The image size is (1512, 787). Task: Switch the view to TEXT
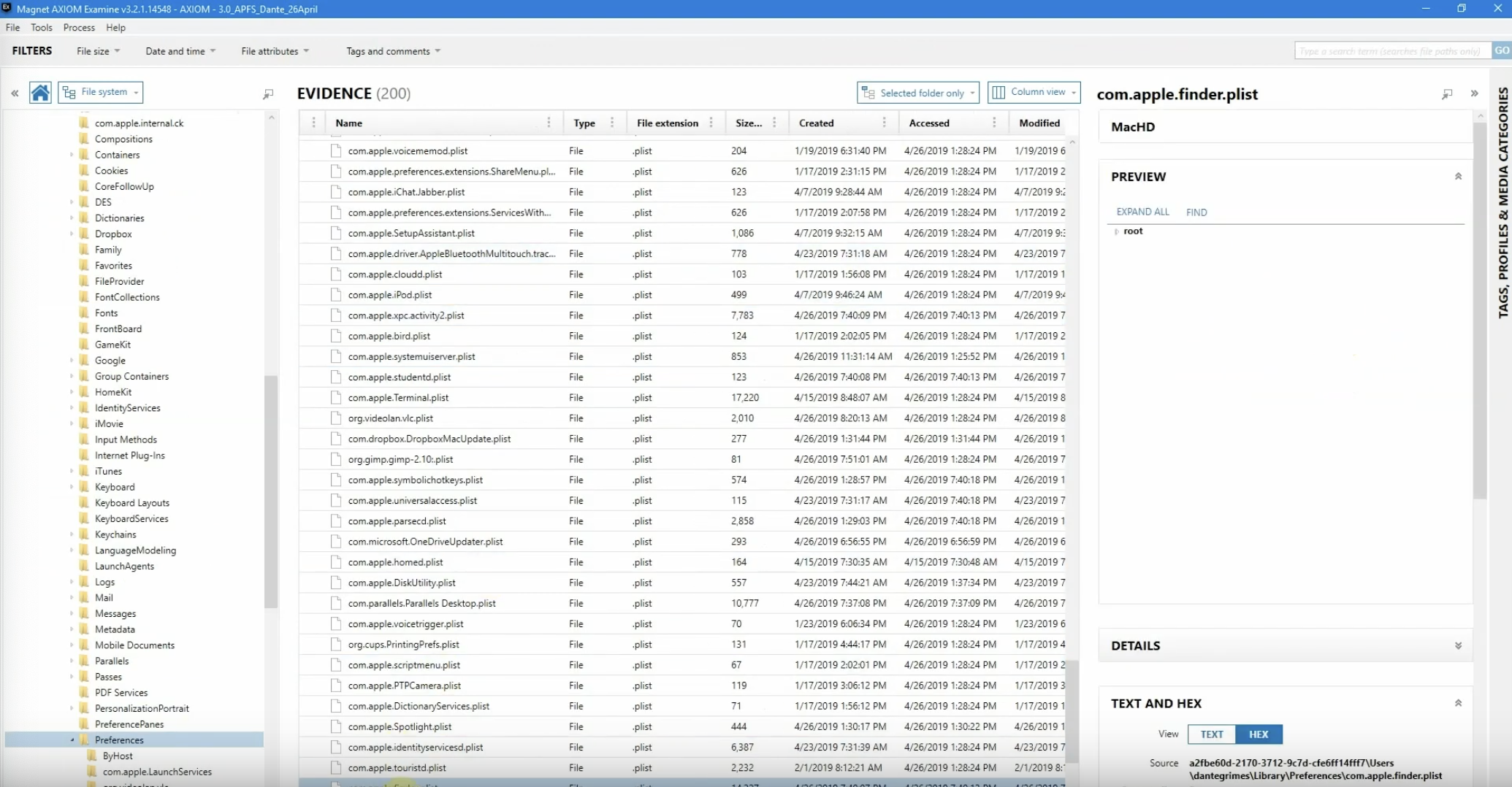1211,734
